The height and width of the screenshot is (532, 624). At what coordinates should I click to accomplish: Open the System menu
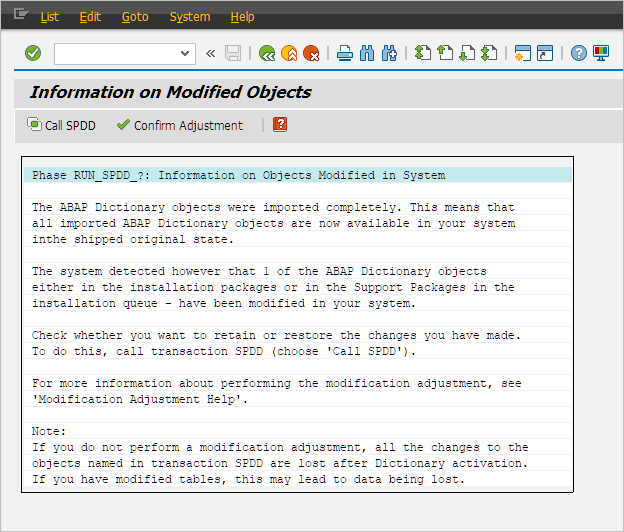coord(189,17)
